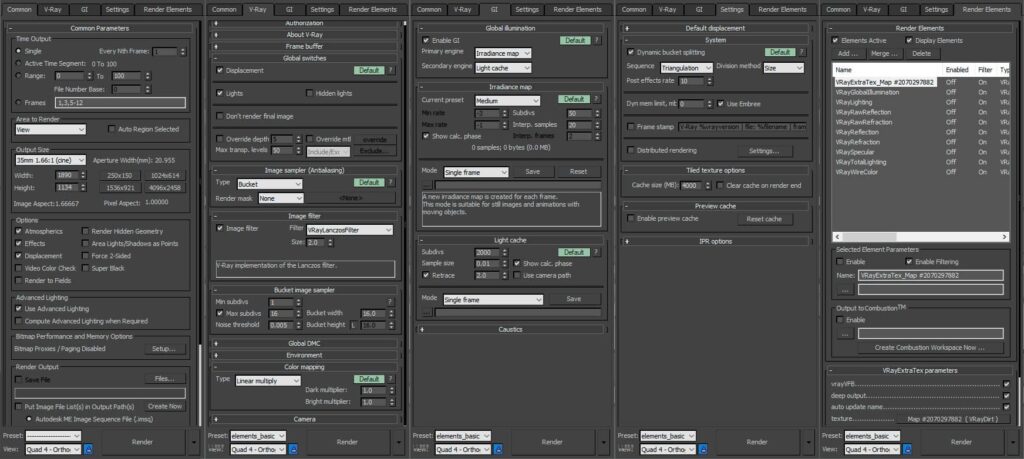
Task: Toggle the Enable GI checkbox
Action: [x=426, y=40]
